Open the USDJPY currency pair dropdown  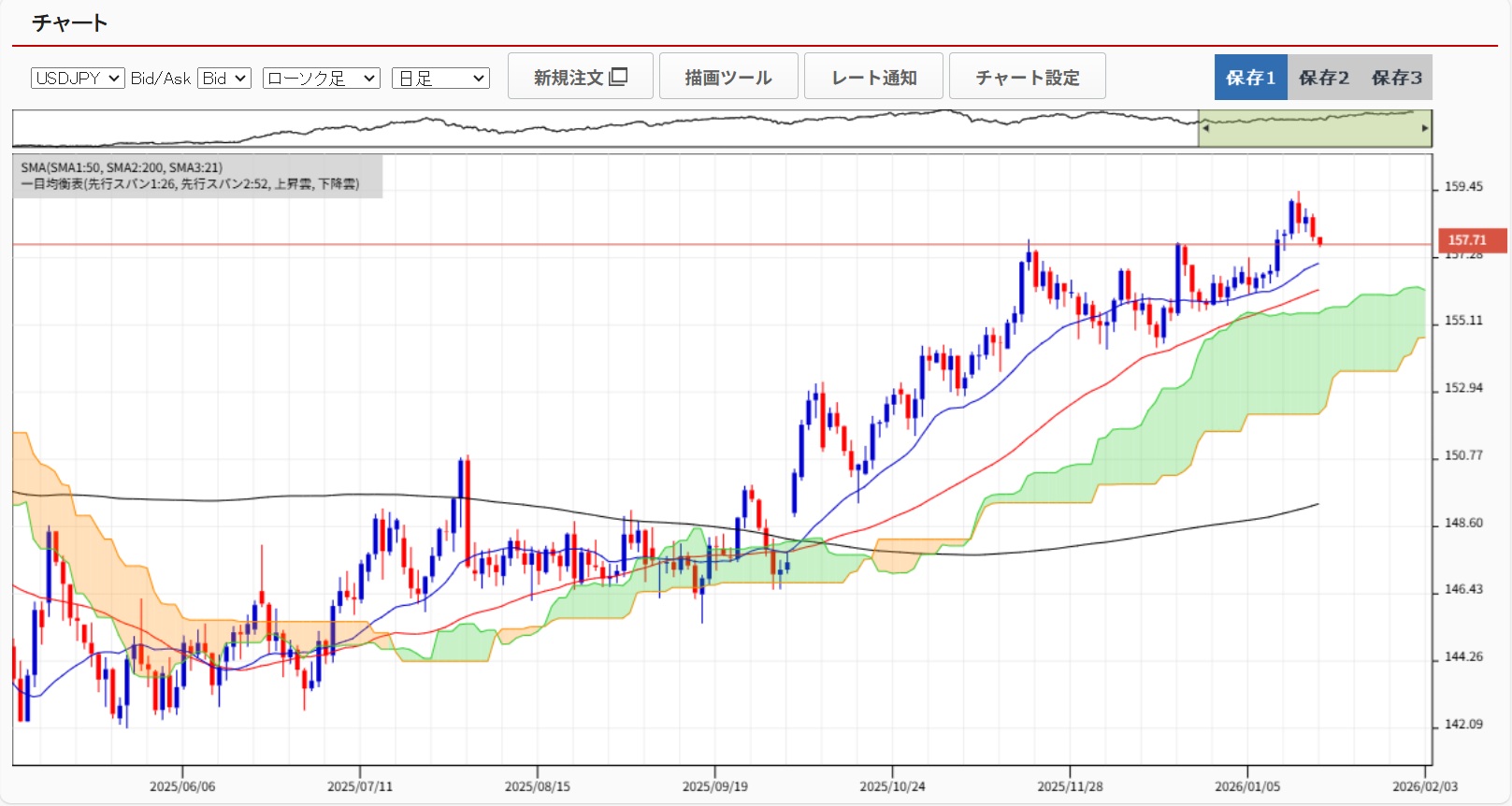pyautogui.click(x=78, y=79)
